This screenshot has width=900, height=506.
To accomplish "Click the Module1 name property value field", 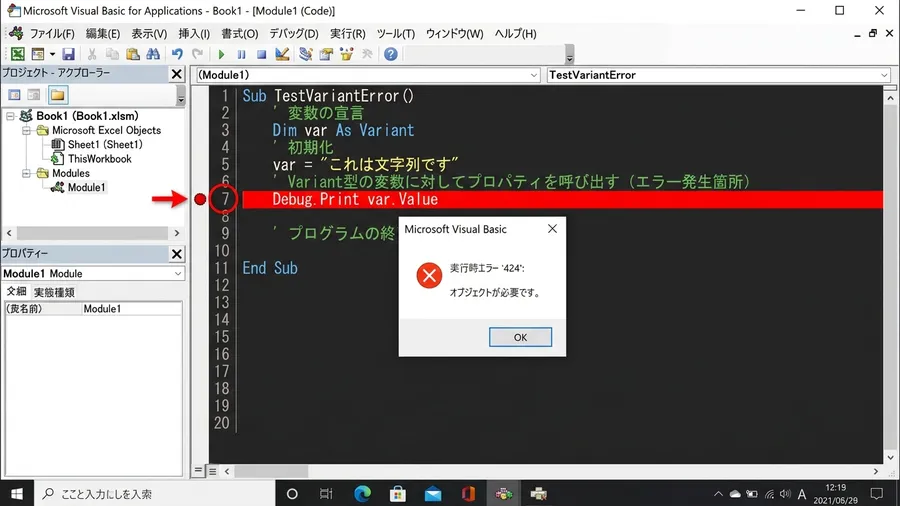I will 132,309.
